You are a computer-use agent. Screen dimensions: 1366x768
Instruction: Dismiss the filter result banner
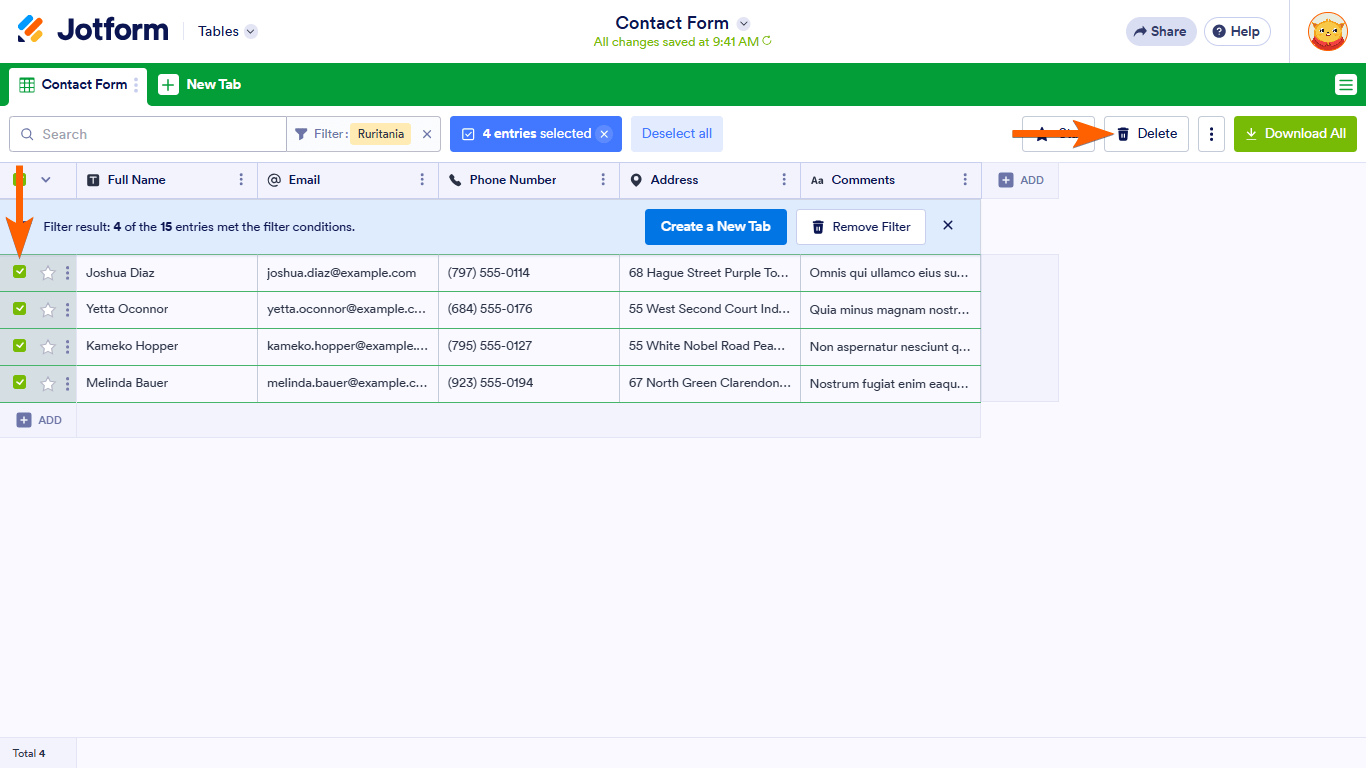pyautogui.click(x=948, y=226)
